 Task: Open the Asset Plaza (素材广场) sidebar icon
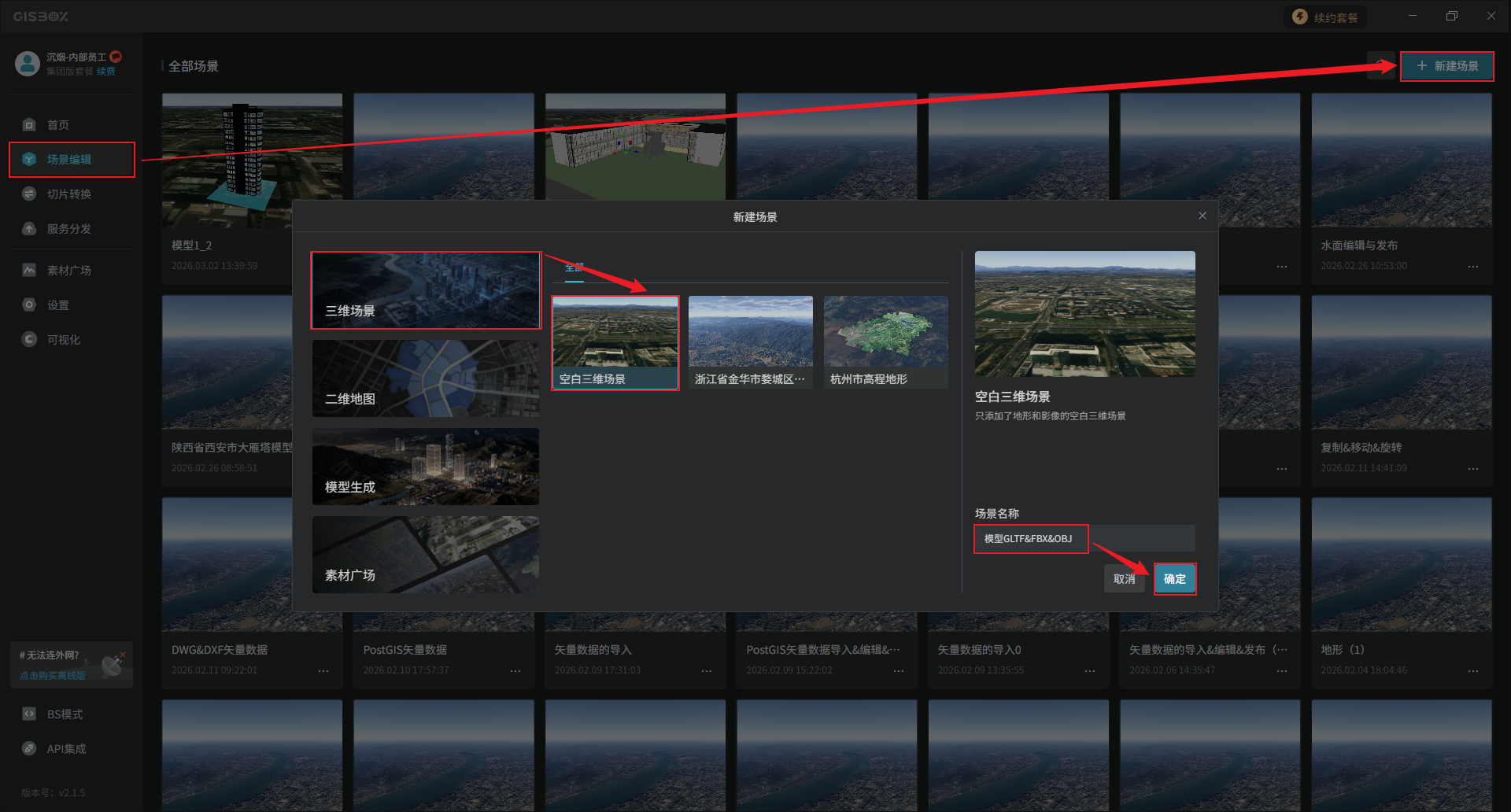(x=29, y=271)
